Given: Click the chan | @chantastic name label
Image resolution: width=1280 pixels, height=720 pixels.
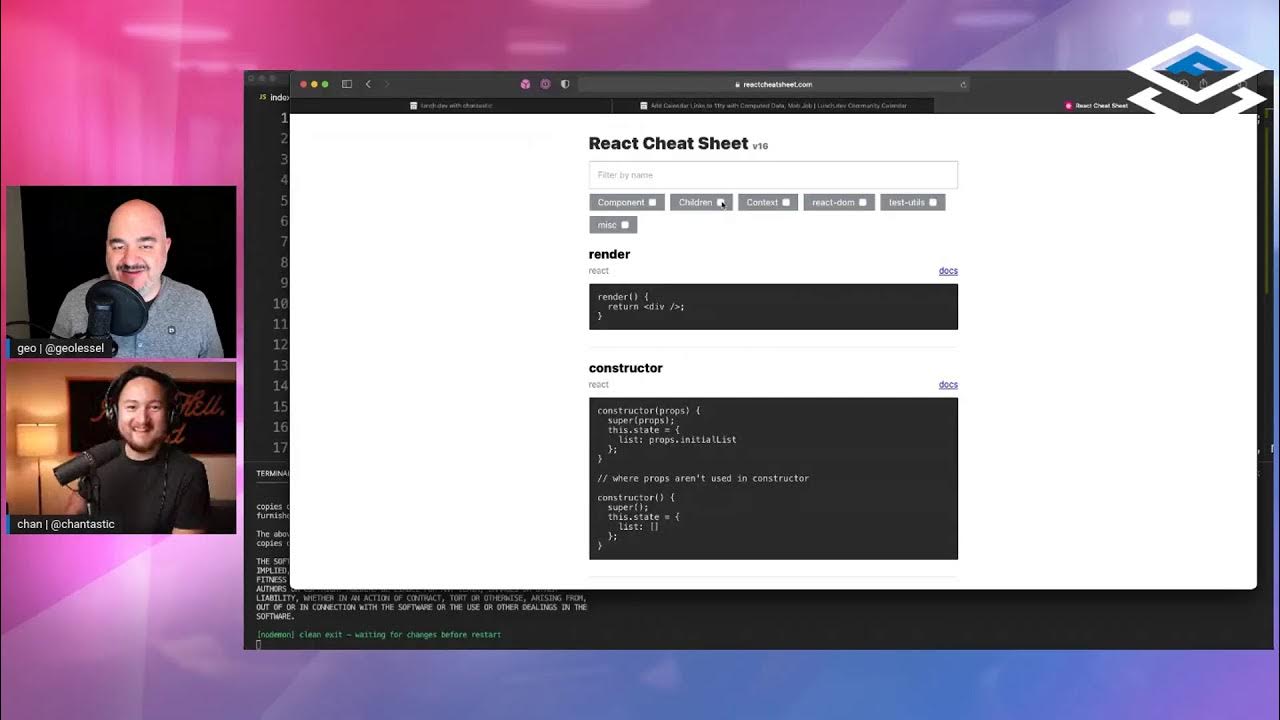Looking at the screenshot, I should pyautogui.click(x=66, y=524).
